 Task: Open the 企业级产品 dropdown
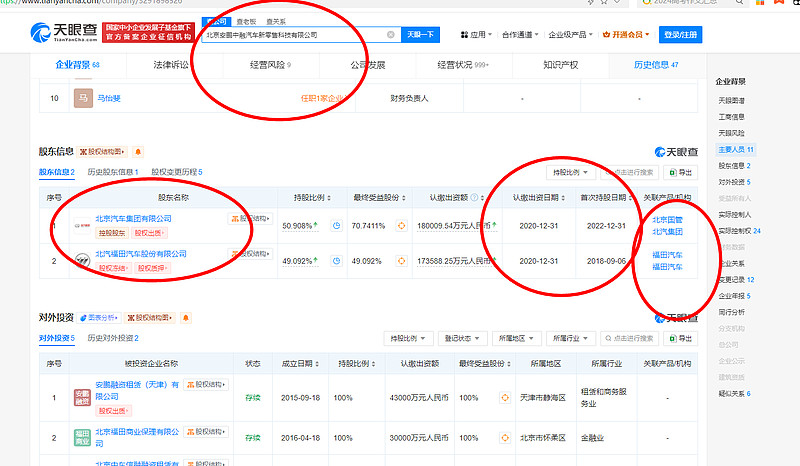[x=570, y=35]
